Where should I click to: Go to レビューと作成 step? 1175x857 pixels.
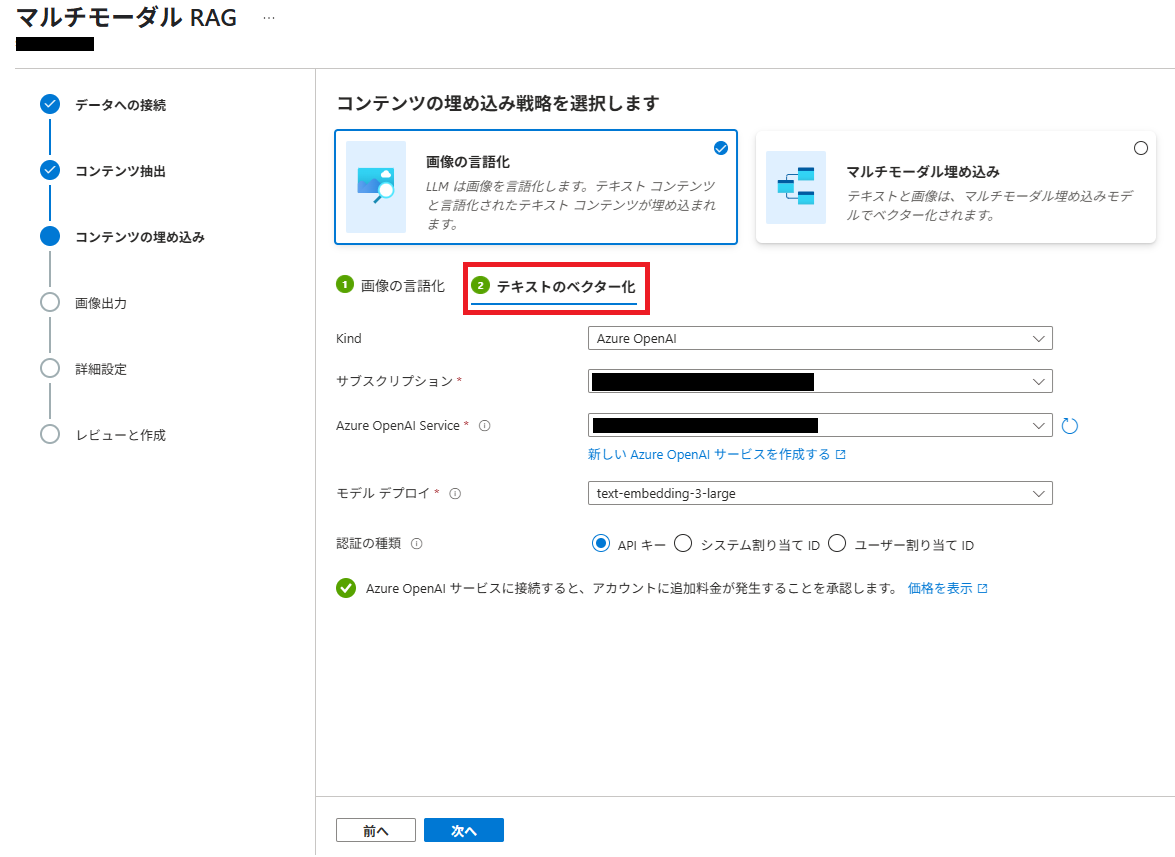[x=121, y=434]
